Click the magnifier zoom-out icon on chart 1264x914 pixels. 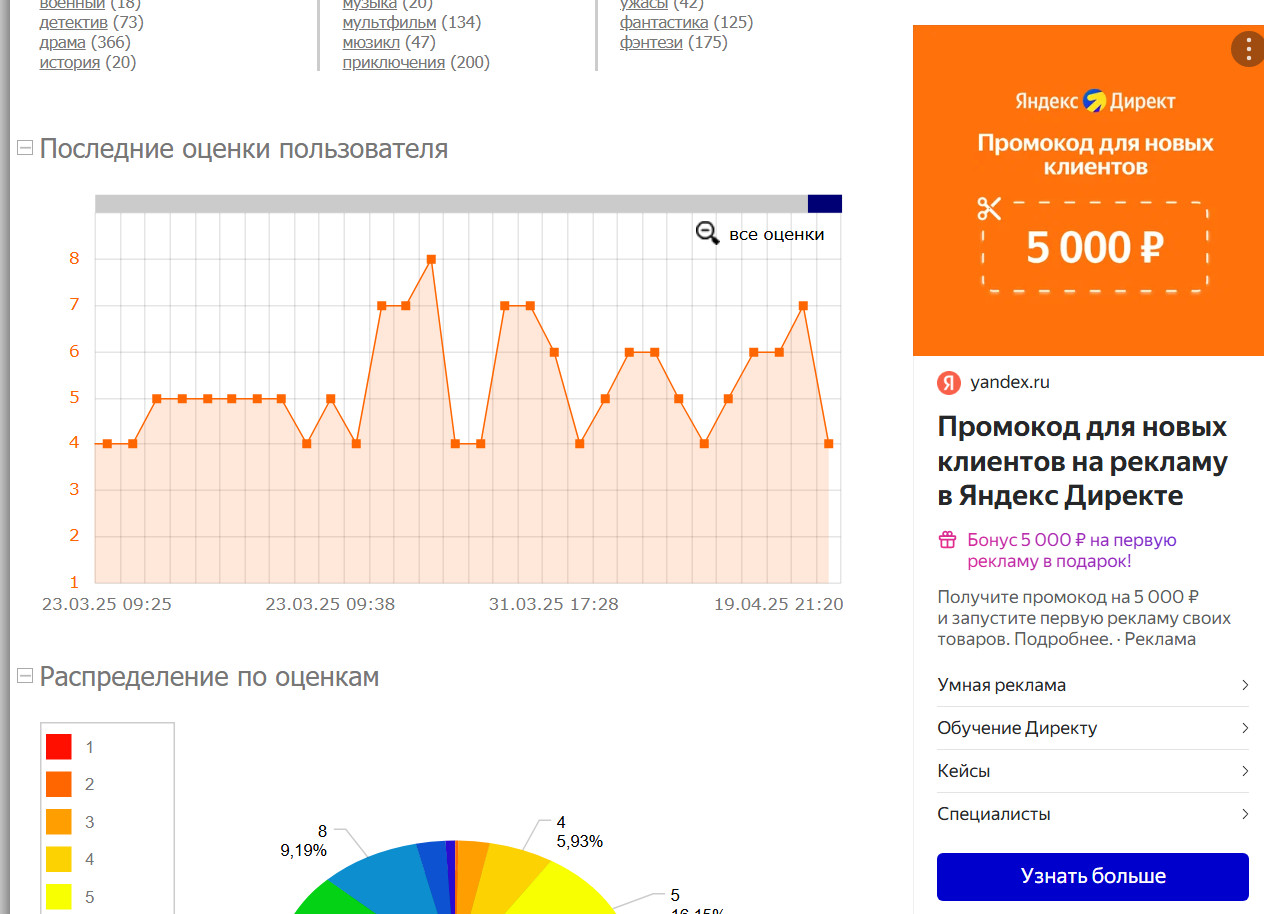707,234
